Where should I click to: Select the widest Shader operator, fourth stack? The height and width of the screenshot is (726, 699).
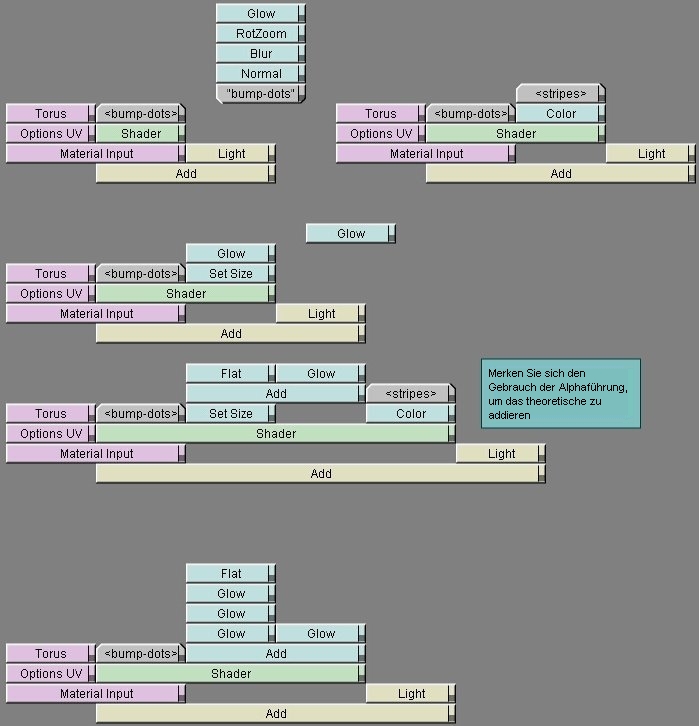[276, 433]
